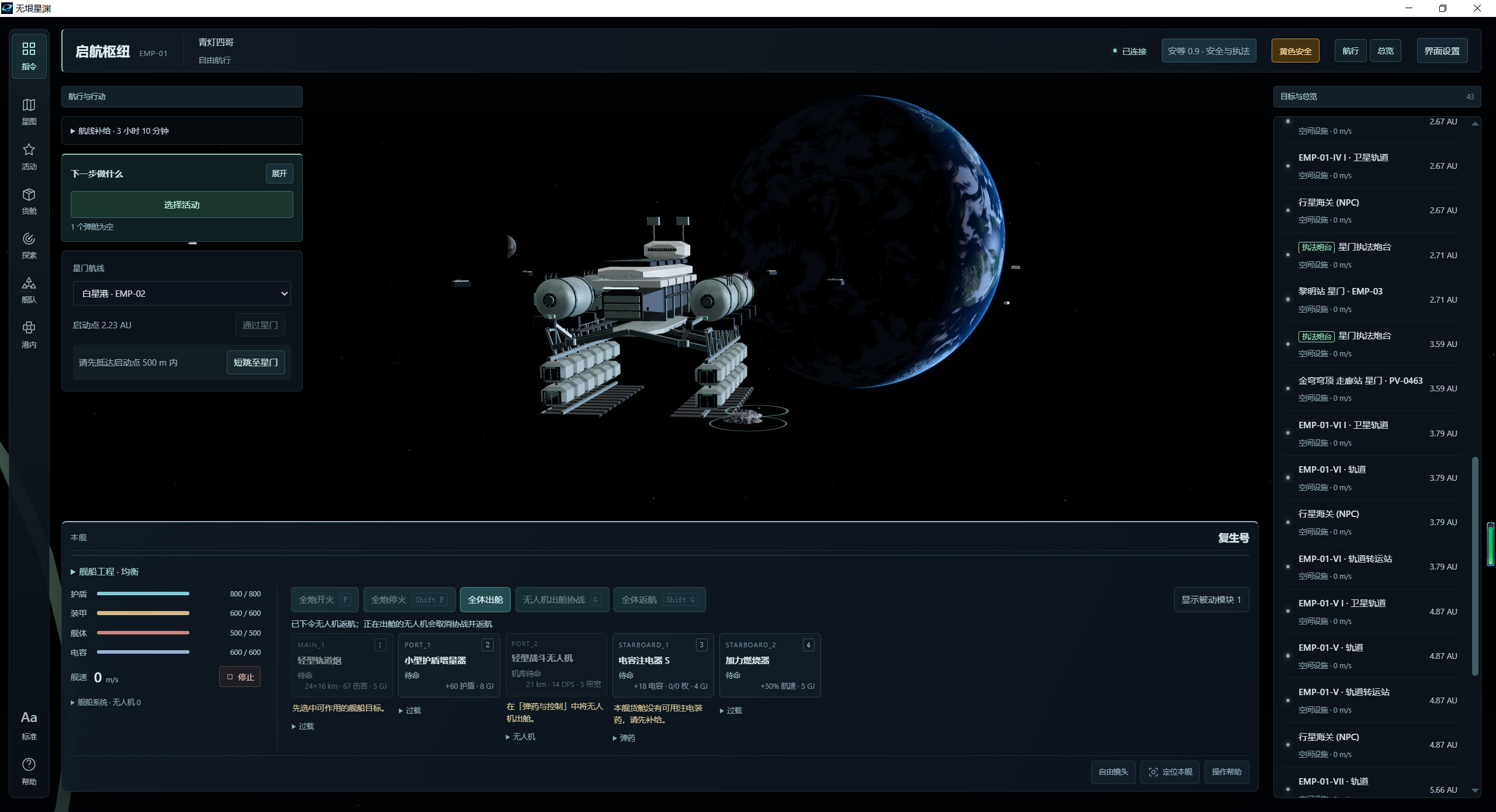The width and height of the screenshot is (1496, 812).
Task: Click 短跳至星门 jump button
Action: pos(255,362)
